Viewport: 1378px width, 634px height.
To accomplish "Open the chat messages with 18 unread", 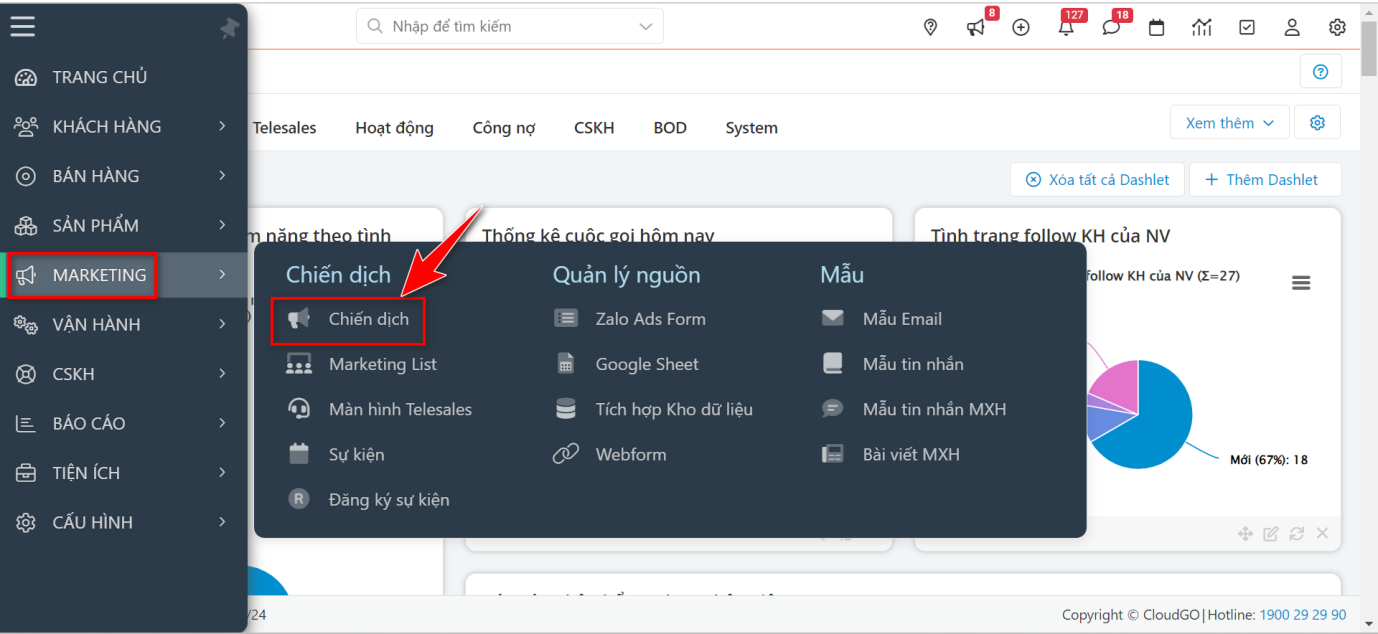I will 1111,26.
